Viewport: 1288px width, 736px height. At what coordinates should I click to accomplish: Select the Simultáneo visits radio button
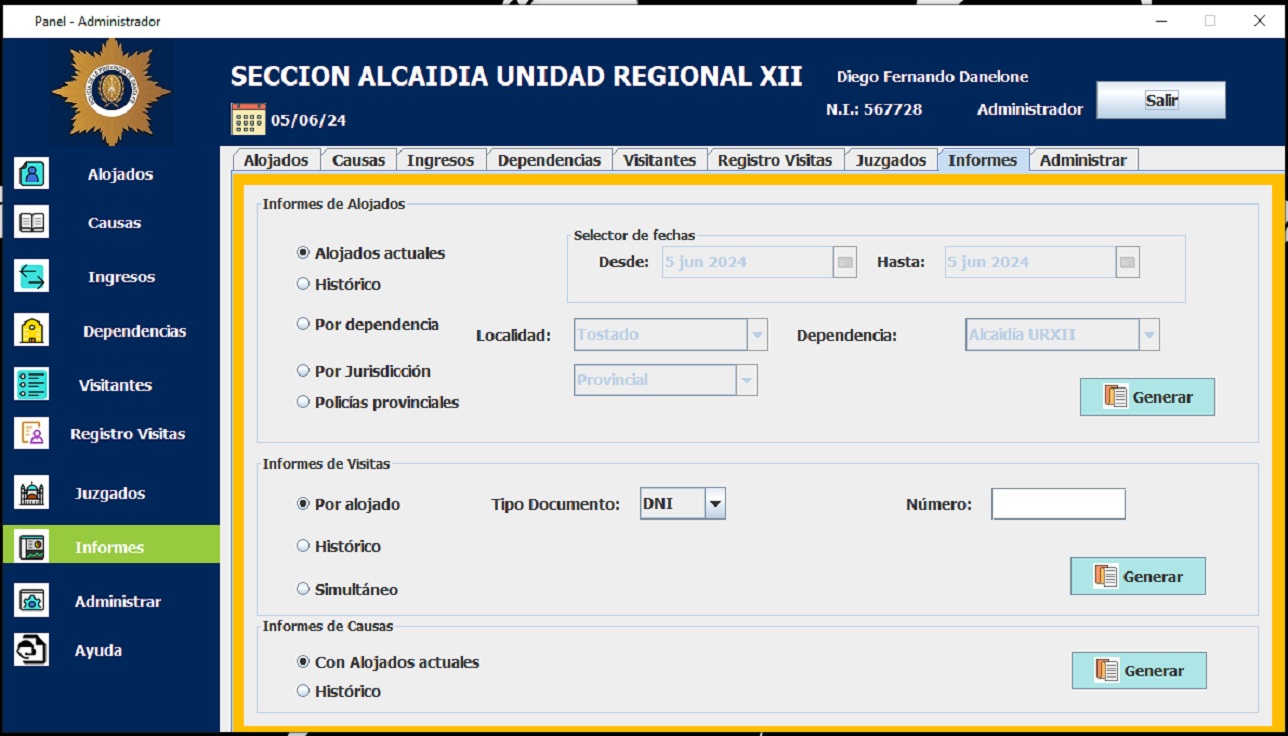(x=303, y=589)
